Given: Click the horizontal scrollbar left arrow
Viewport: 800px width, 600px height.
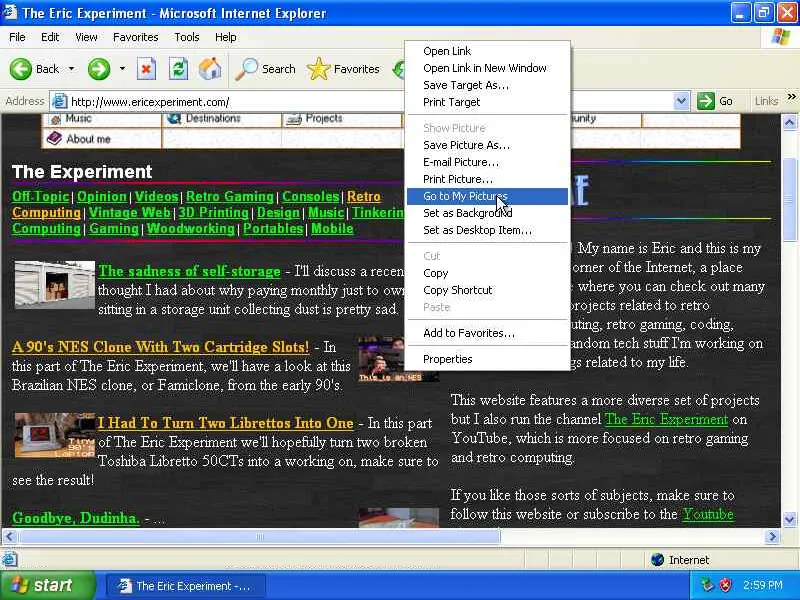Looking at the screenshot, I should (x=10, y=536).
